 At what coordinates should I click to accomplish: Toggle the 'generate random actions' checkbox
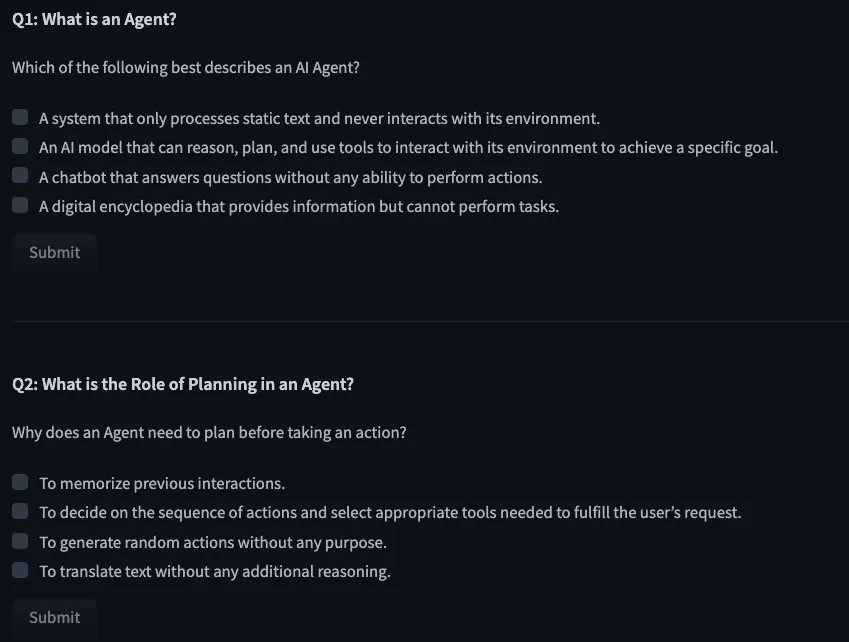pos(20,542)
